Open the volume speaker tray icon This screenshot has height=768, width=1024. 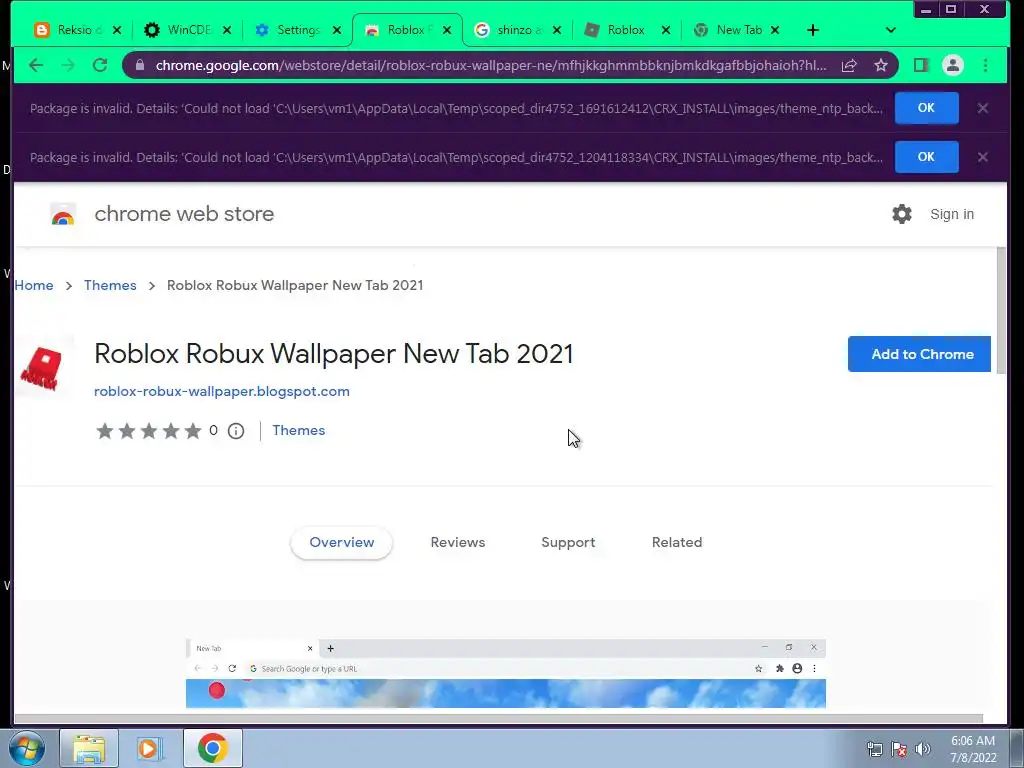[x=923, y=749]
